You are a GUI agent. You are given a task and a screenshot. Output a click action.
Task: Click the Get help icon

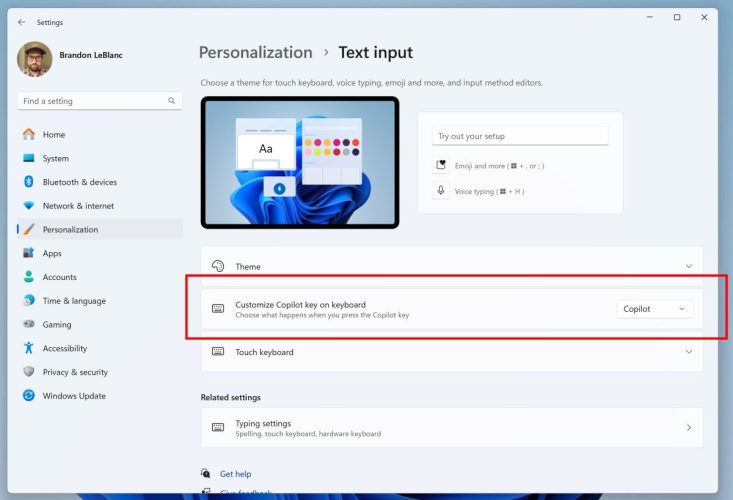point(206,473)
